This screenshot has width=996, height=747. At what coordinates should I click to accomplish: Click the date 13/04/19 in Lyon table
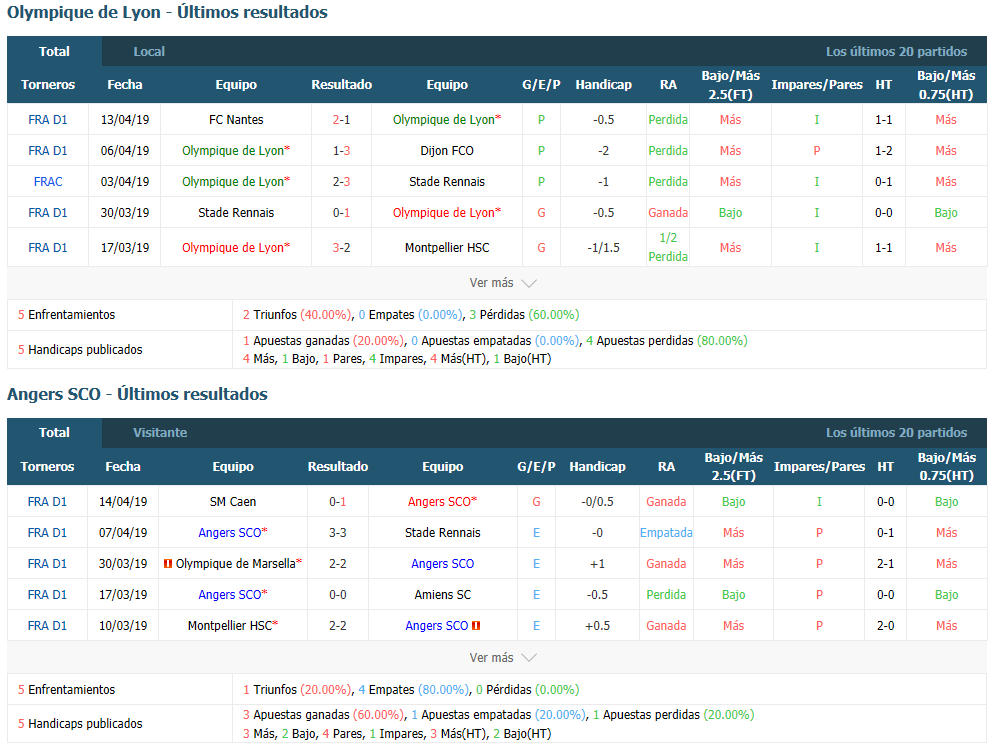[124, 119]
